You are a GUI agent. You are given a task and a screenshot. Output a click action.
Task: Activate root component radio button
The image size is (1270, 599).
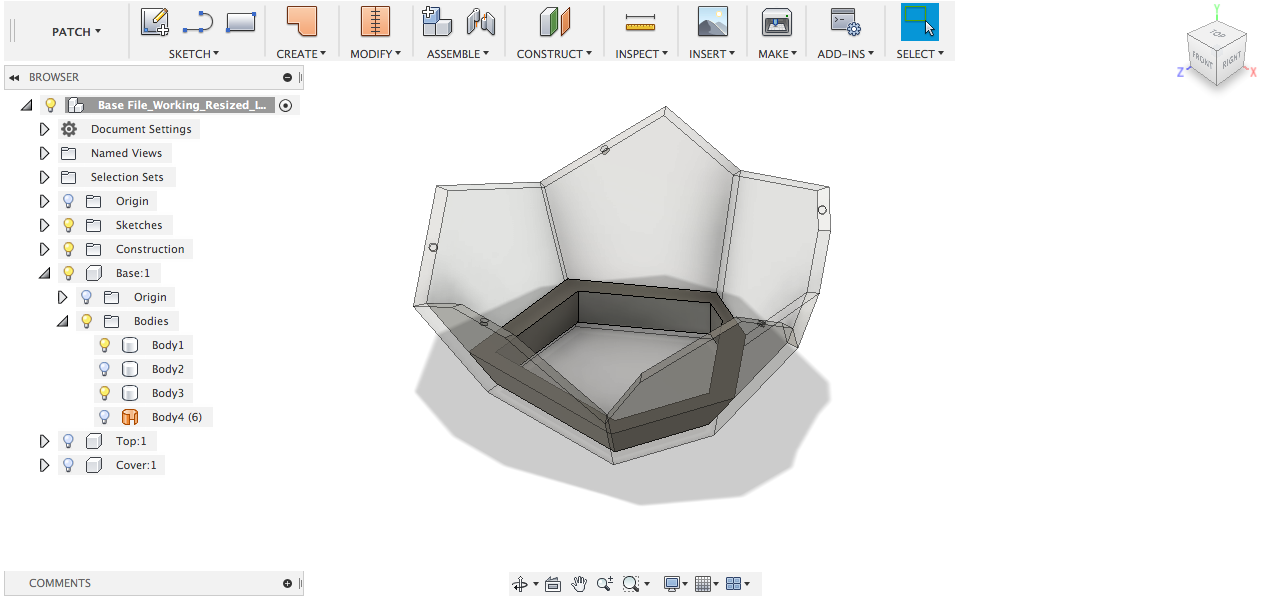pos(286,105)
